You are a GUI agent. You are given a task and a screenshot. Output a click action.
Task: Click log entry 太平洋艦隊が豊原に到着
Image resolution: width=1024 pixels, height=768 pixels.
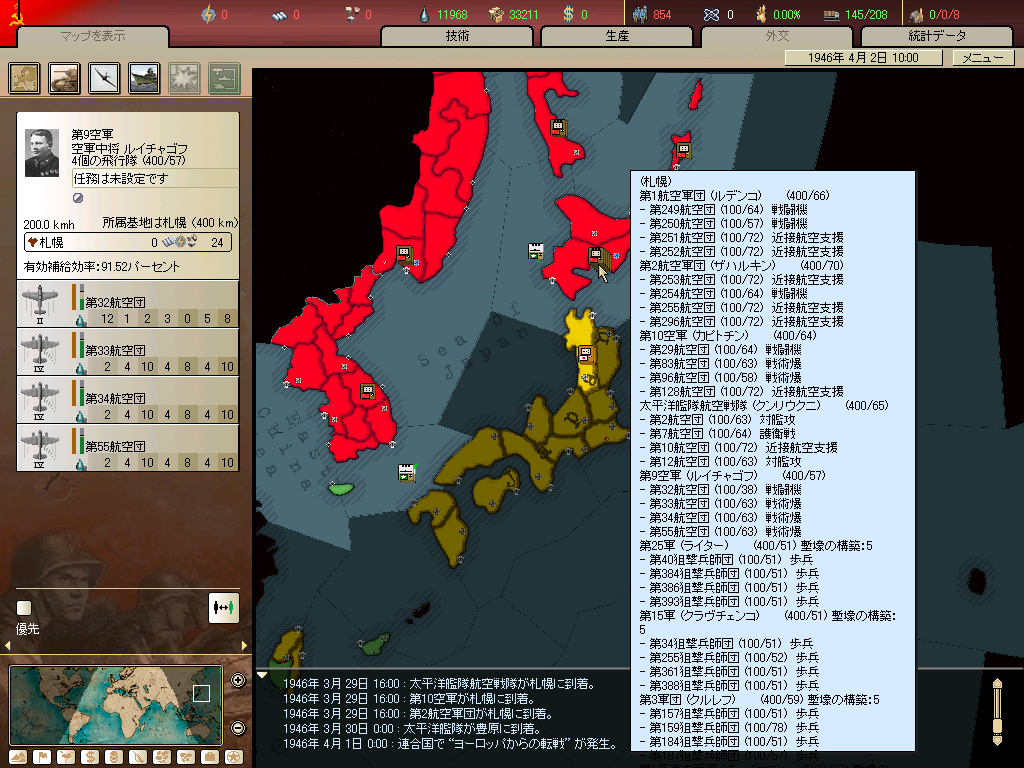[x=411, y=728]
